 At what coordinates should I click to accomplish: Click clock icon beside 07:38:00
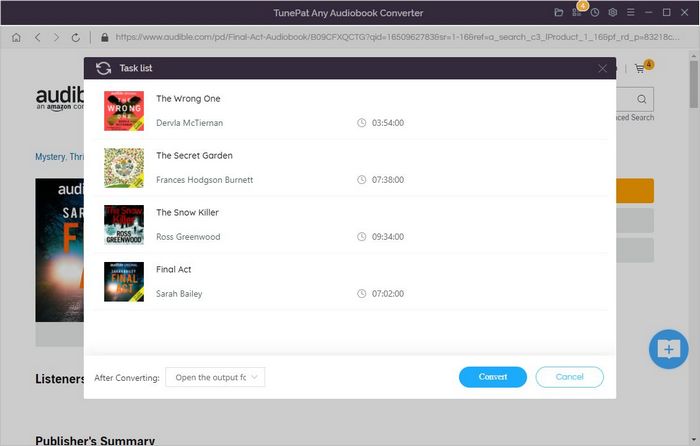pos(362,179)
